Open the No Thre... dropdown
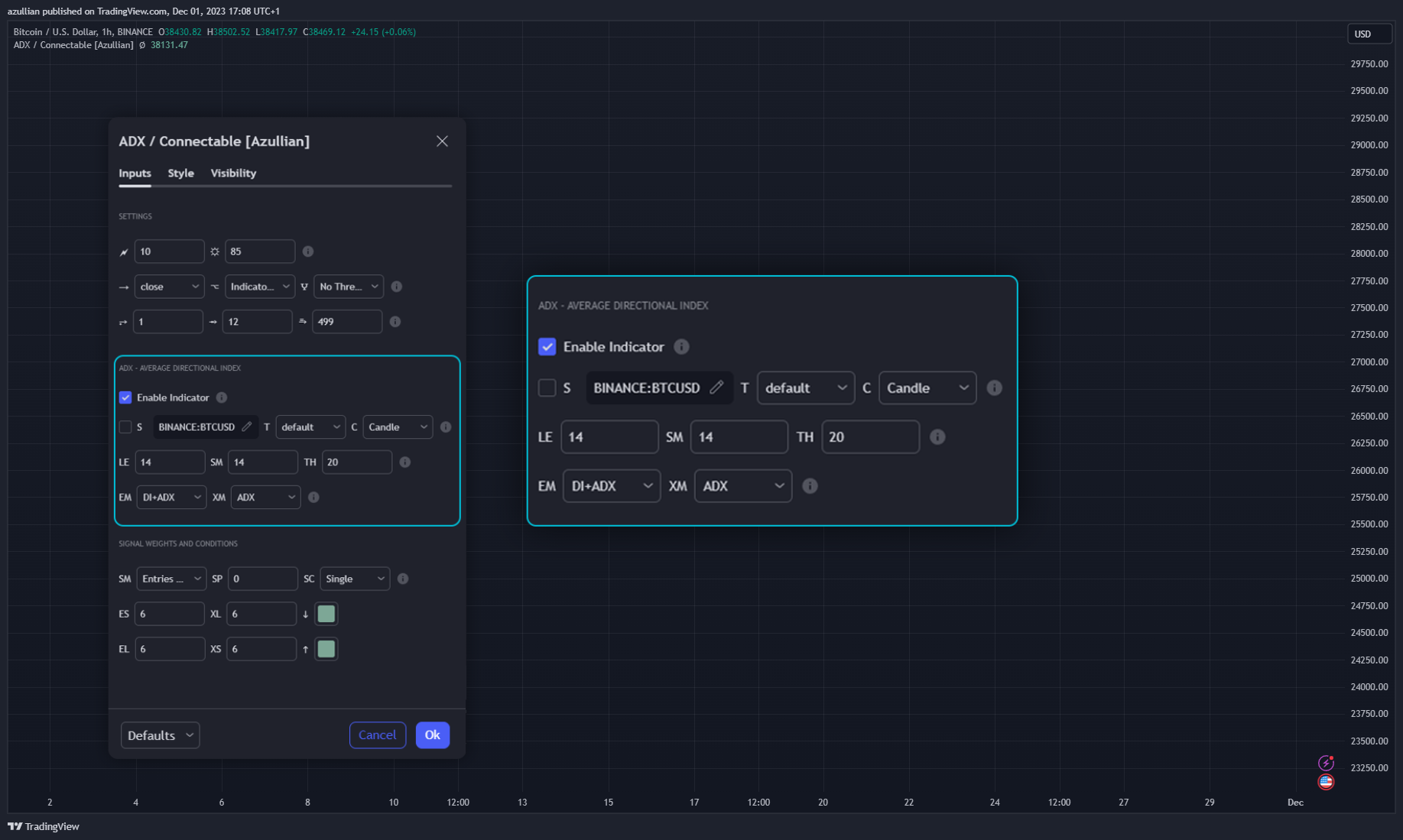This screenshot has width=1403, height=840. (x=349, y=287)
